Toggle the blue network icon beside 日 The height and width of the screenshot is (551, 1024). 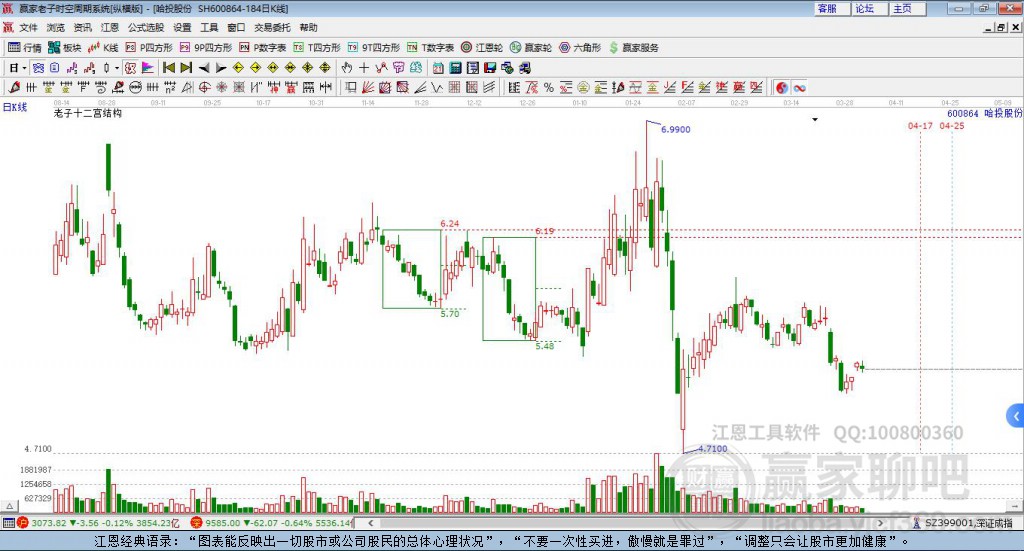[x=38, y=68]
